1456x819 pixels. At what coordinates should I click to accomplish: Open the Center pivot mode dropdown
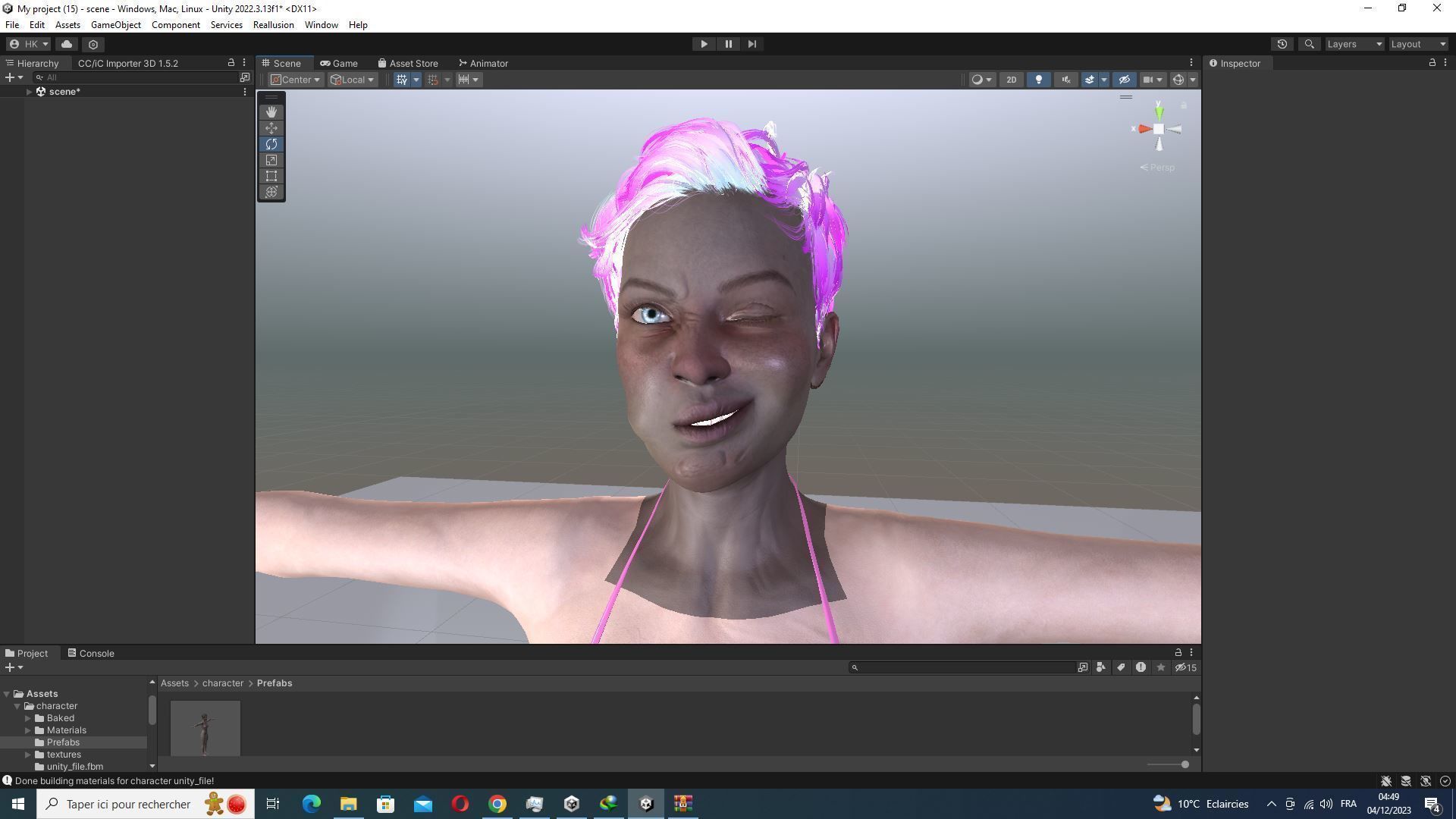[296, 80]
